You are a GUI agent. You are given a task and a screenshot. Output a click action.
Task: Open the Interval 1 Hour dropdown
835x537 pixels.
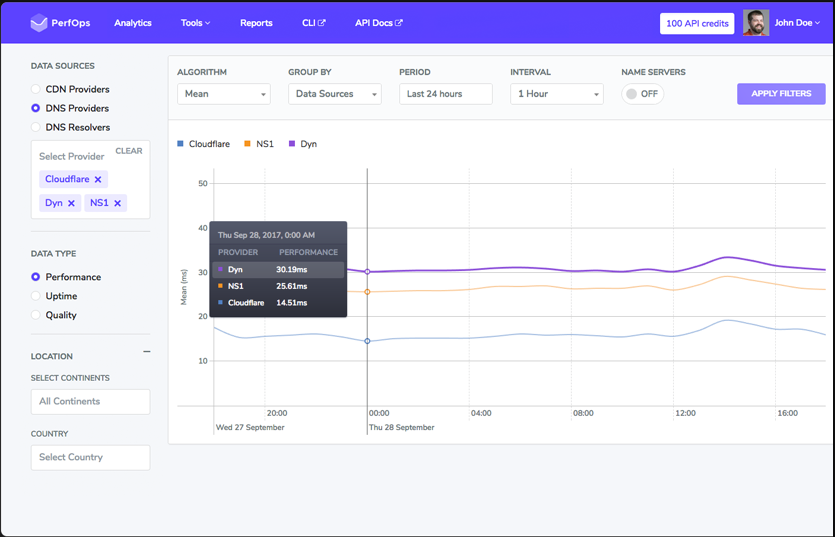pos(556,94)
